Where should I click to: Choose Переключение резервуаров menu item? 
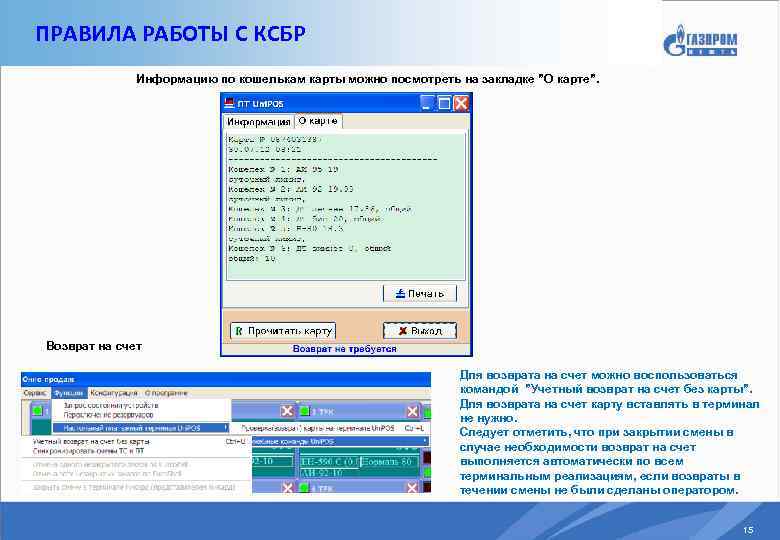coord(108,415)
